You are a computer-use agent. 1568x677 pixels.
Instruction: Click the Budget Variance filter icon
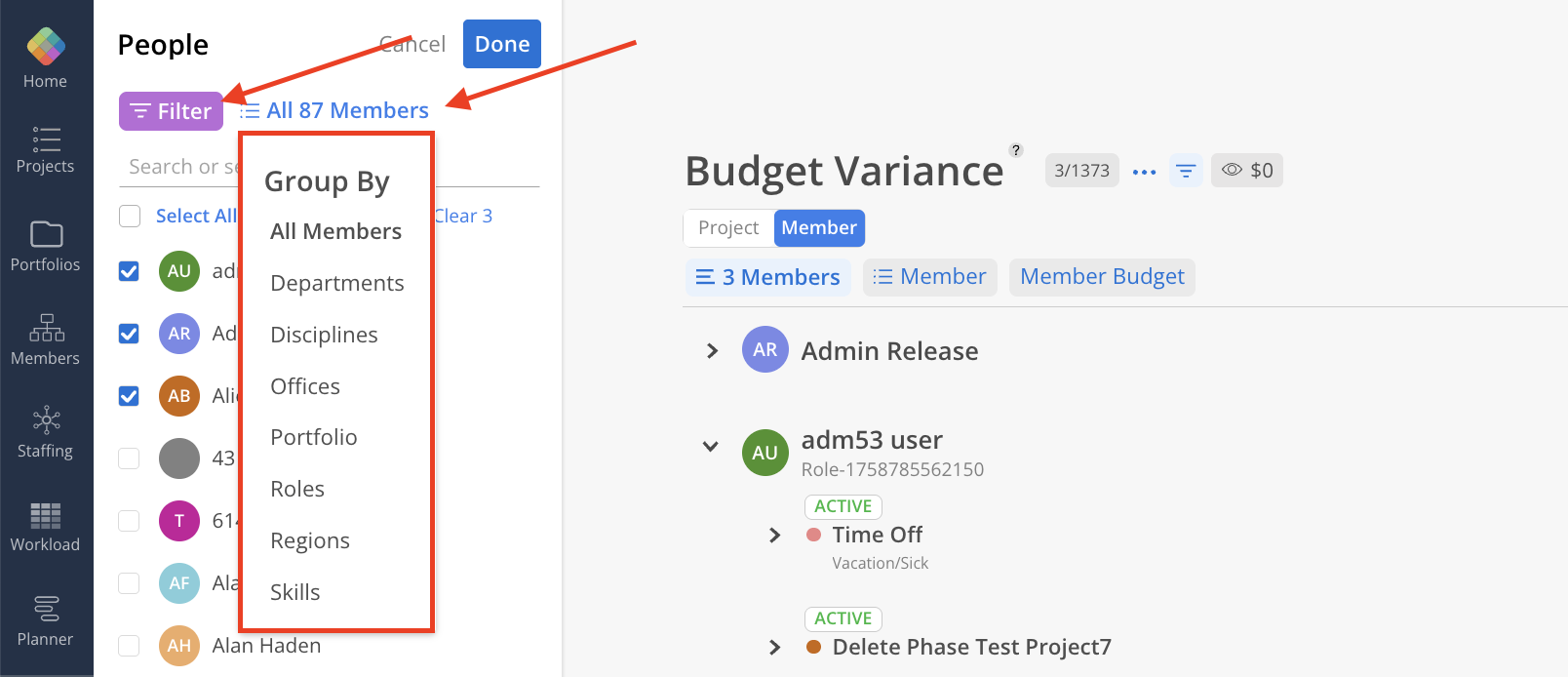point(1186,171)
